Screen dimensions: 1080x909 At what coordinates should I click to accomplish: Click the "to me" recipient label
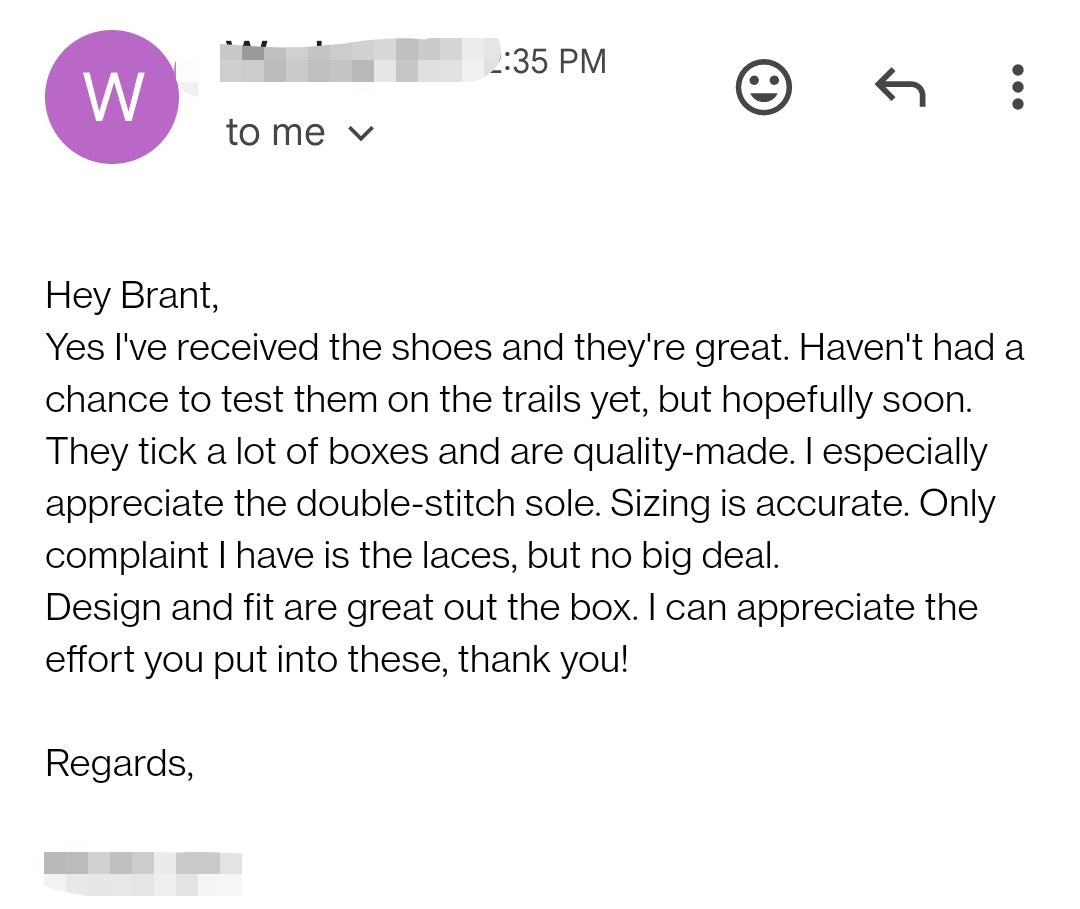pos(275,133)
